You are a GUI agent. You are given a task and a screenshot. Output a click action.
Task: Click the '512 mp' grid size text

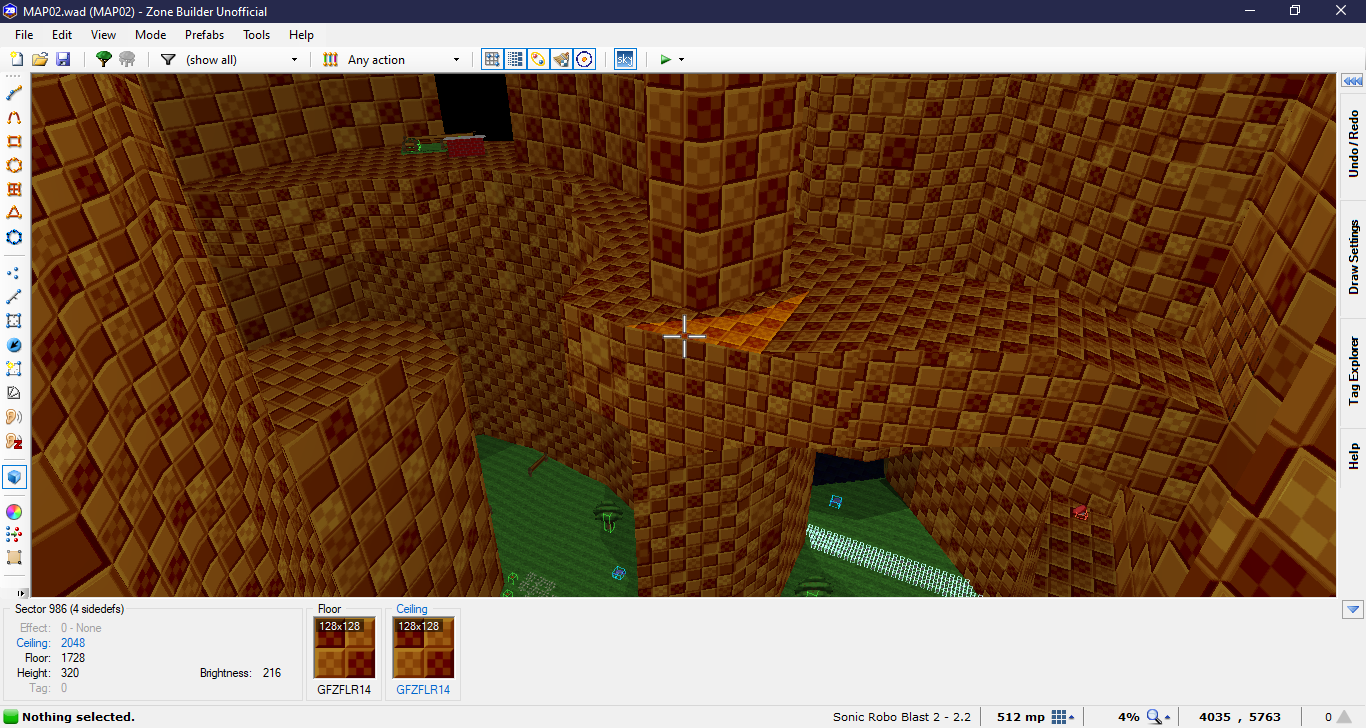(x=1021, y=717)
